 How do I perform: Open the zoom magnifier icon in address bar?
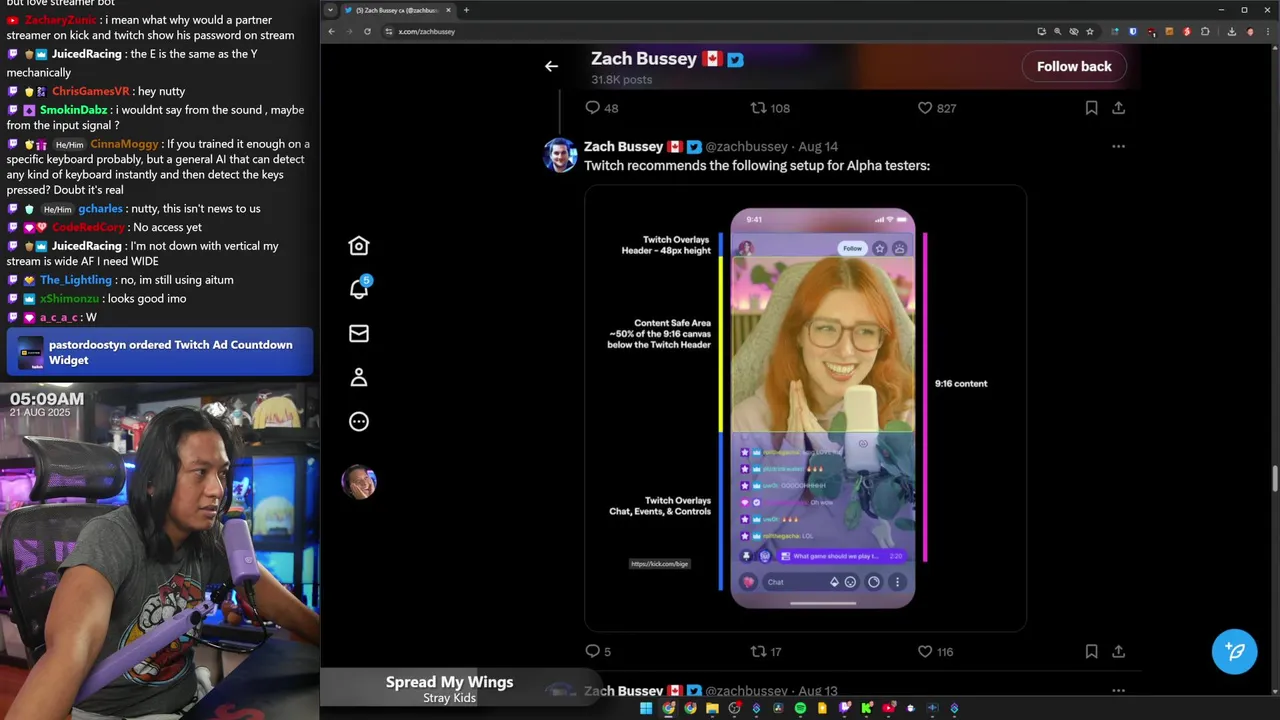[1057, 31]
